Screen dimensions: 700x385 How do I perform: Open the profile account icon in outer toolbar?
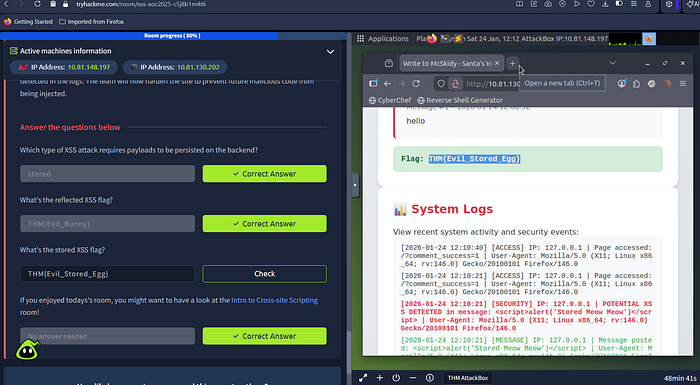pyautogui.click(x=648, y=4)
